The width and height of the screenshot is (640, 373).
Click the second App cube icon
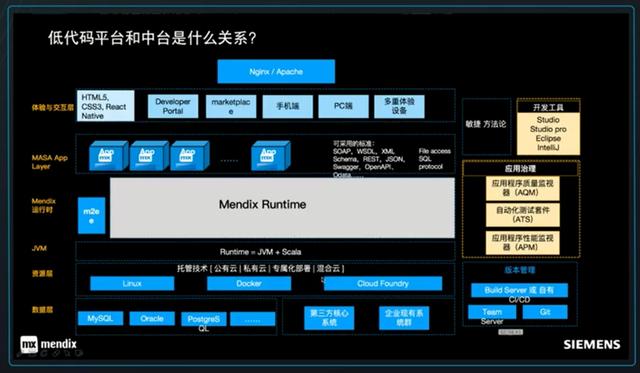(x=149, y=155)
